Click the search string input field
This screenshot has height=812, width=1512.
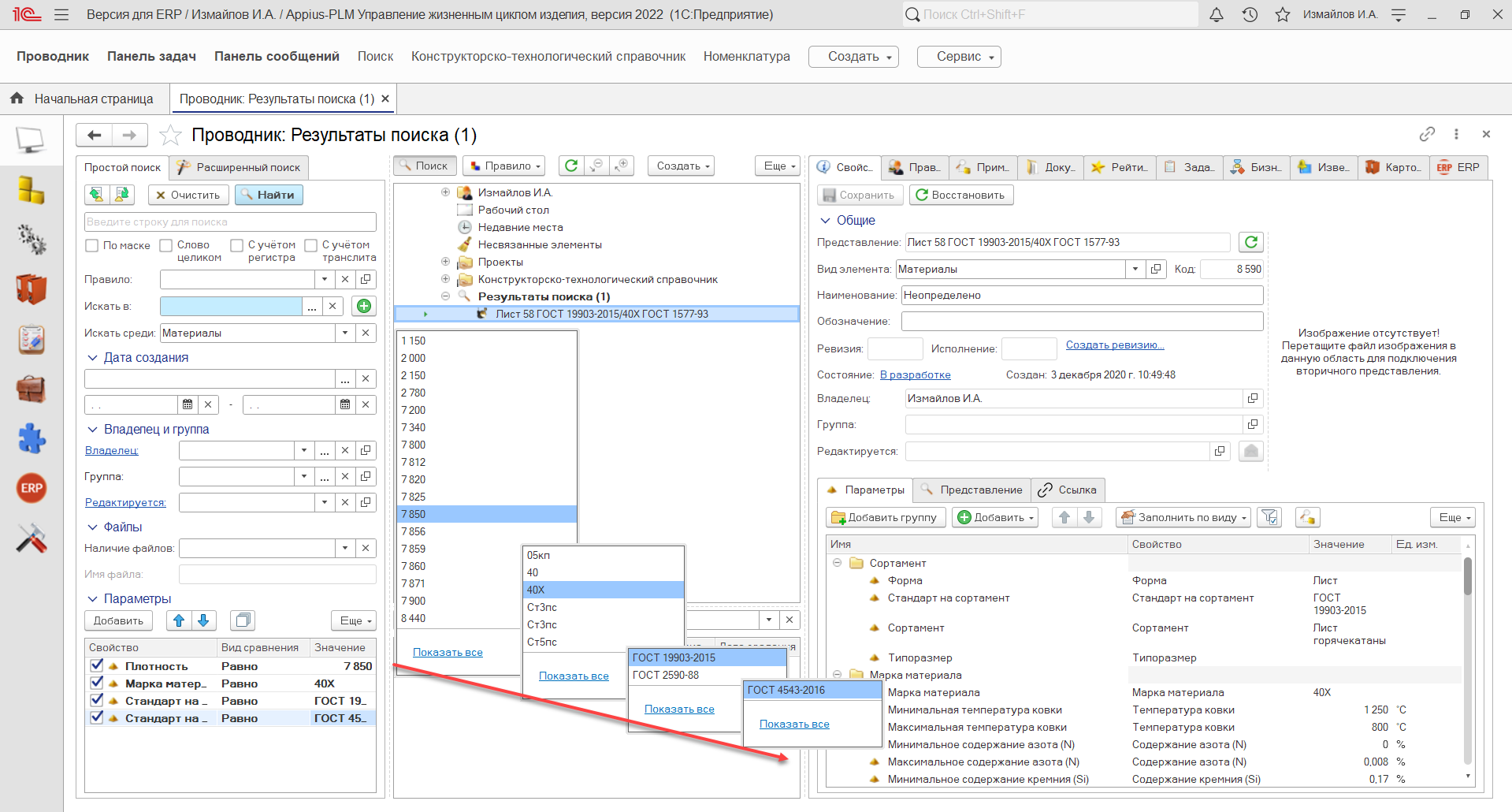point(230,222)
